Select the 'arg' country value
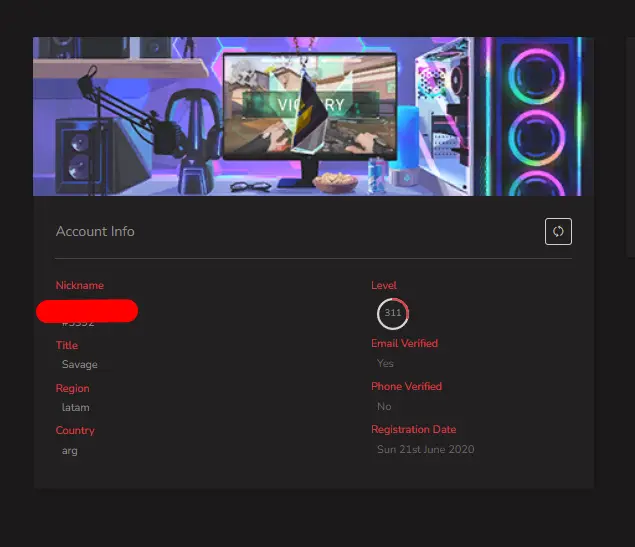The image size is (635, 547). click(70, 451)
